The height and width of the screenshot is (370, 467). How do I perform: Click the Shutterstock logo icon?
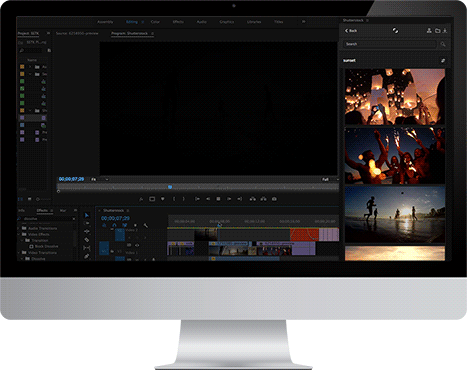[x=395, y=31]
